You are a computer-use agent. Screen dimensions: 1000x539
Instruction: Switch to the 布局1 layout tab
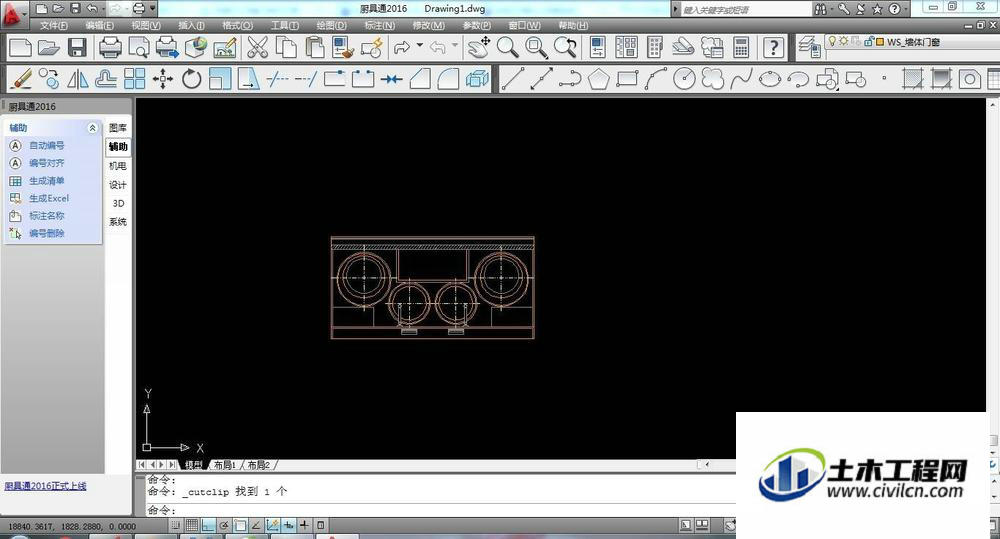[224, 465]
